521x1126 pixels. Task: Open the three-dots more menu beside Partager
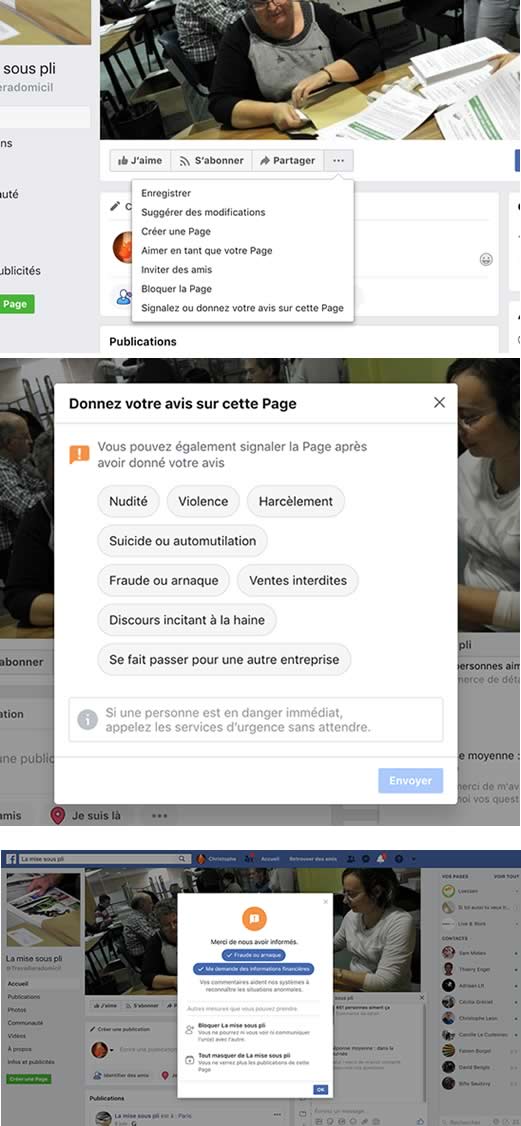pos(339,161)
